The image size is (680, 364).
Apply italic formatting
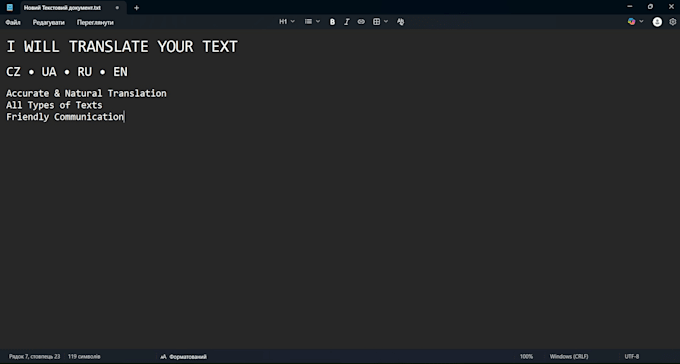[347, 22]
